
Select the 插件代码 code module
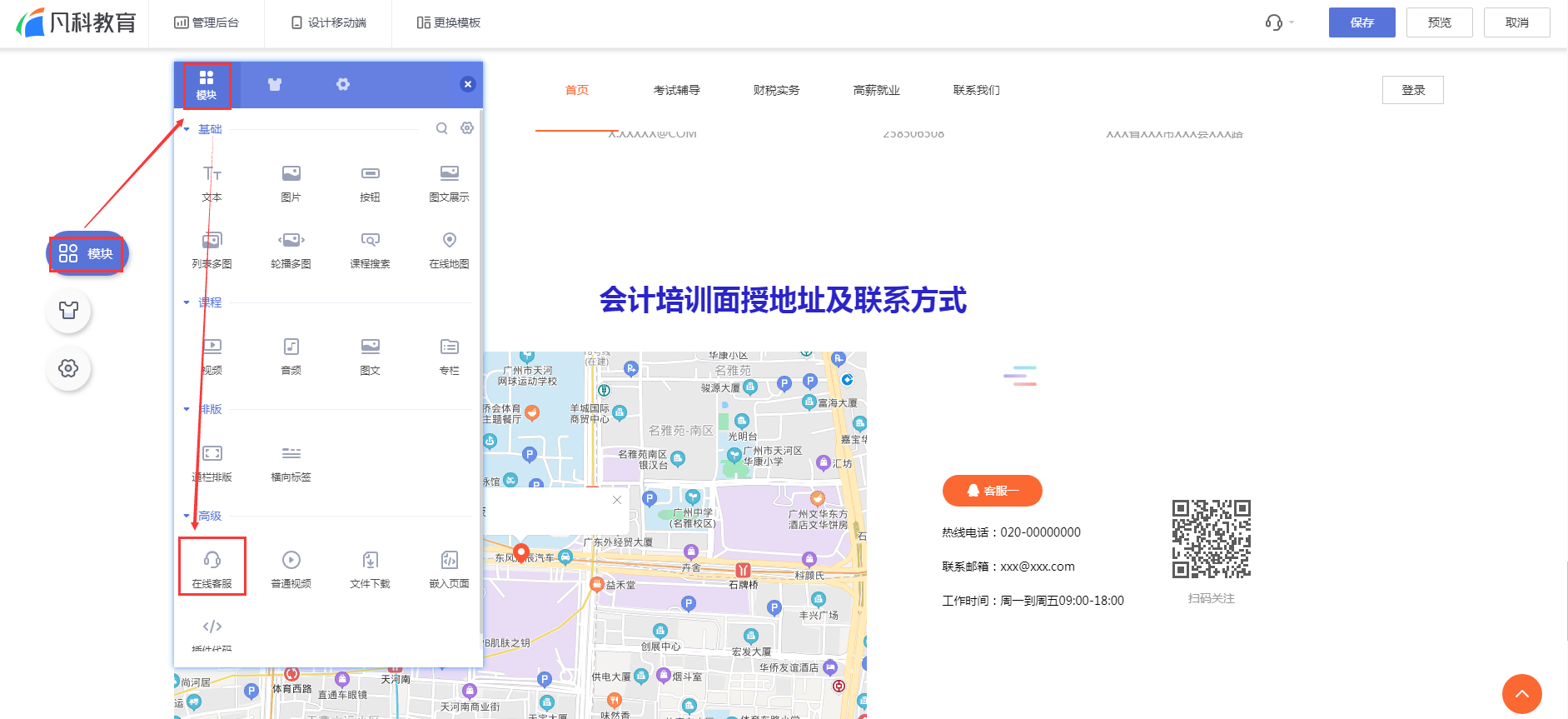212,635
